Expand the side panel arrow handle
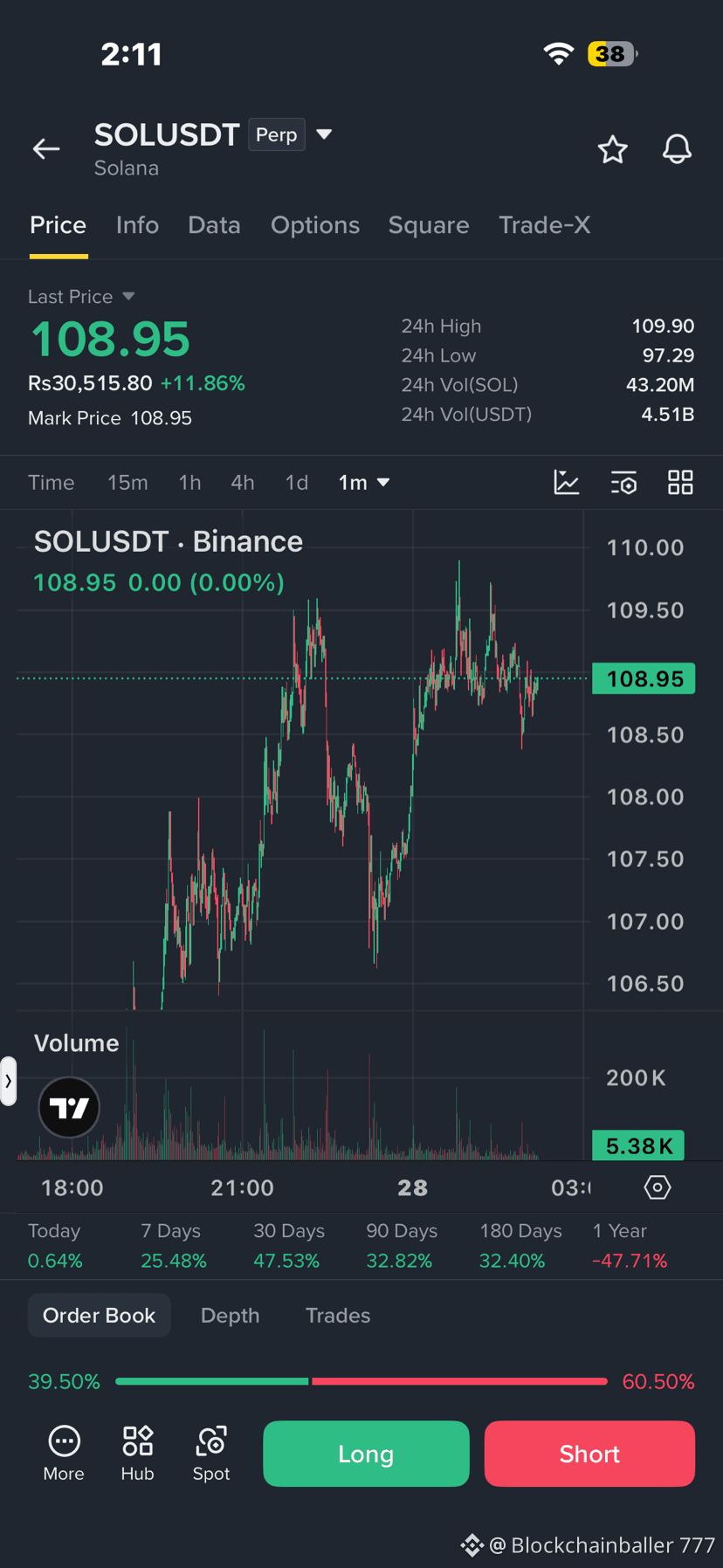 click(x=8, y=1081)
